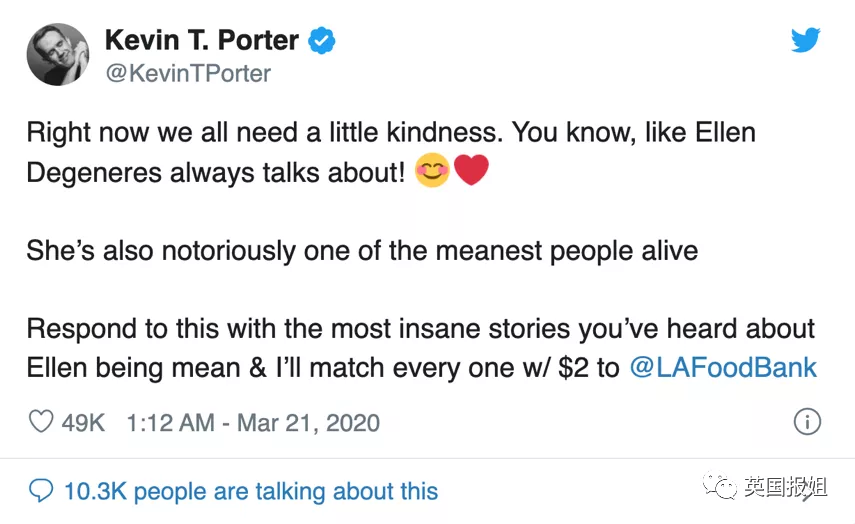The height and width of the screenshot is (524, 855).
Task: Click the red heart emoji
Action: tap(471, 172)
